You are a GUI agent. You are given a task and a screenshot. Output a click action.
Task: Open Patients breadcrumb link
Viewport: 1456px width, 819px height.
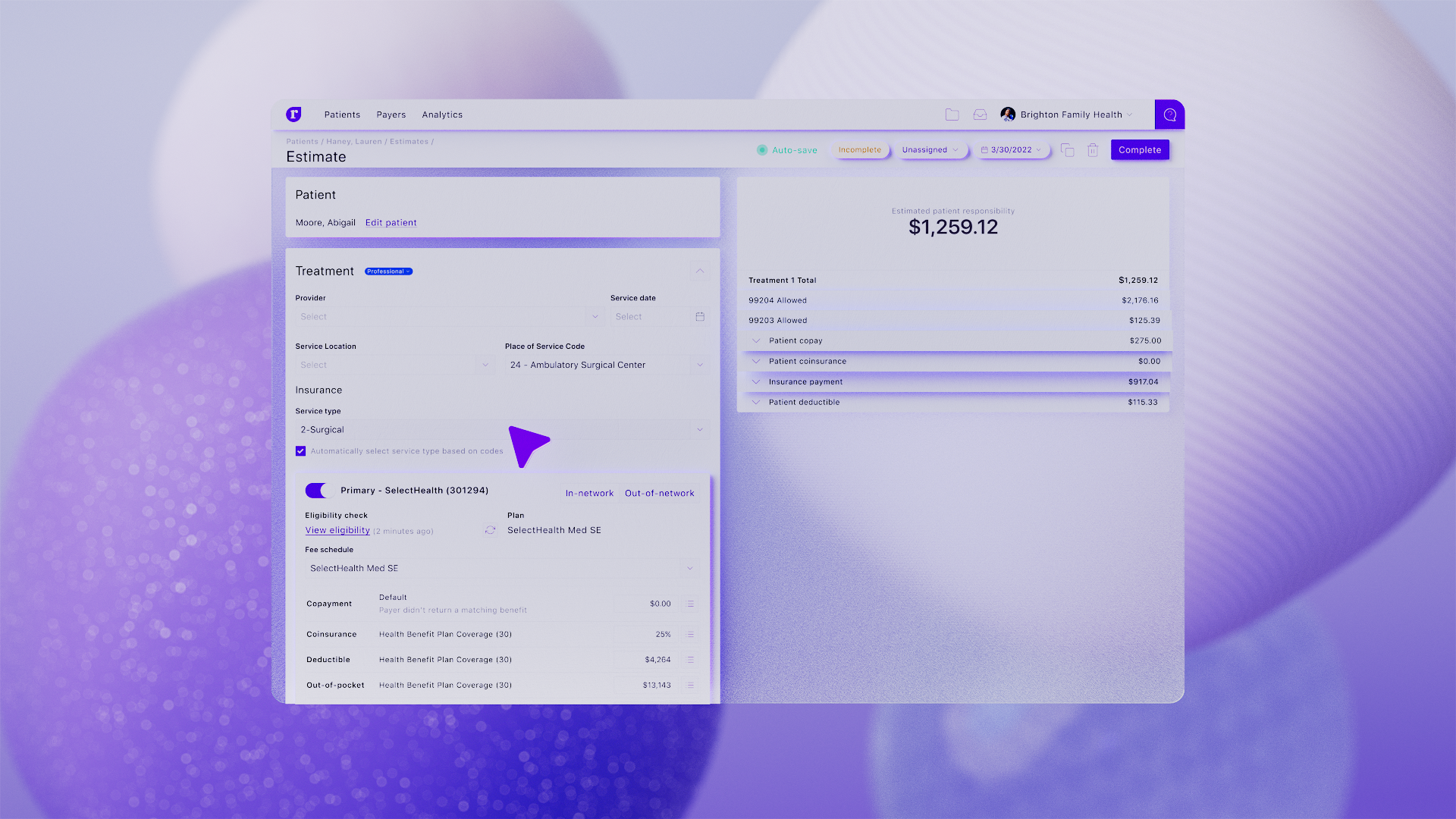click(x=302, y=142)
